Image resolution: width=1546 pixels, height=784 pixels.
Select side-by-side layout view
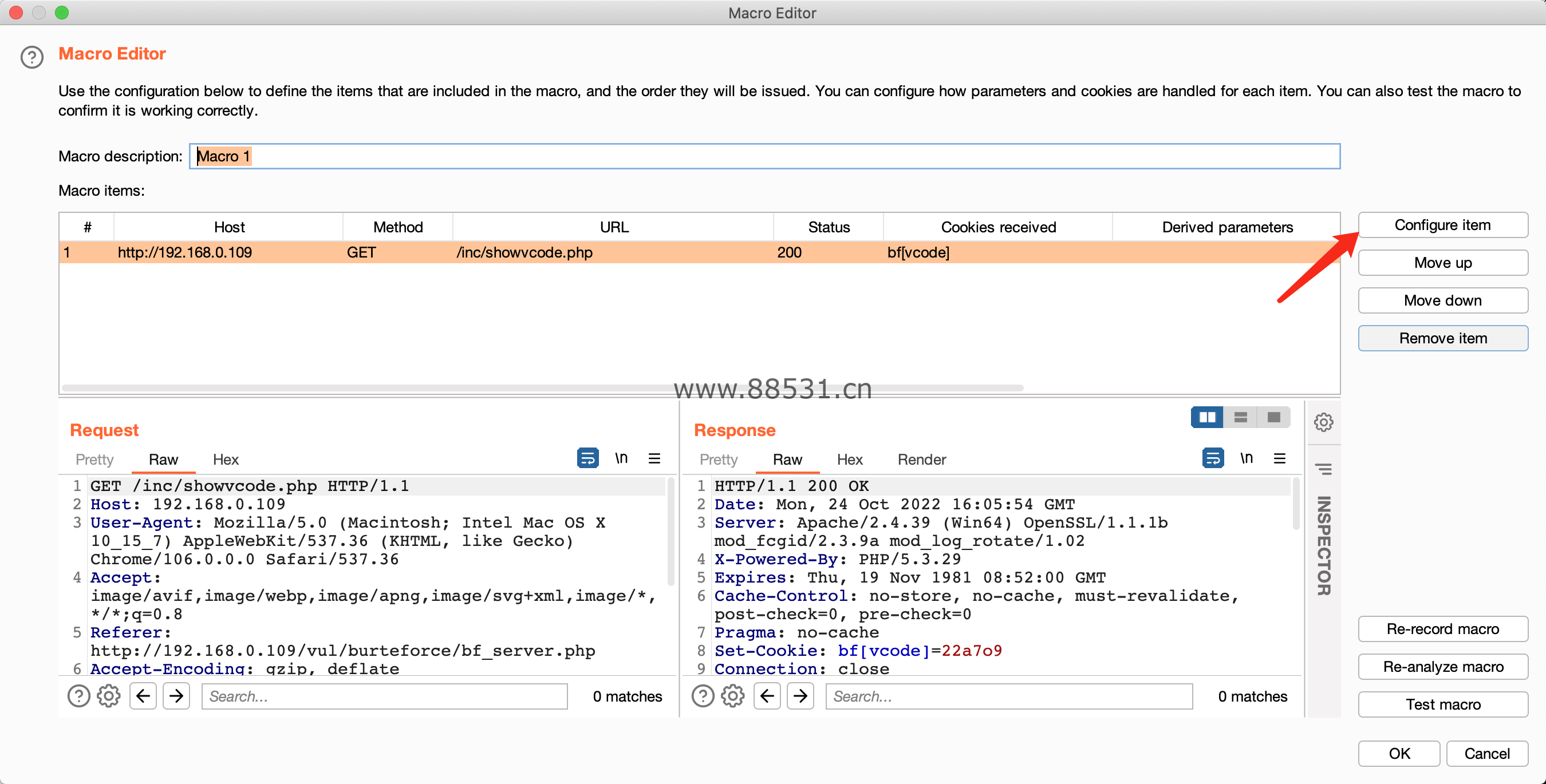point(1207,417)
